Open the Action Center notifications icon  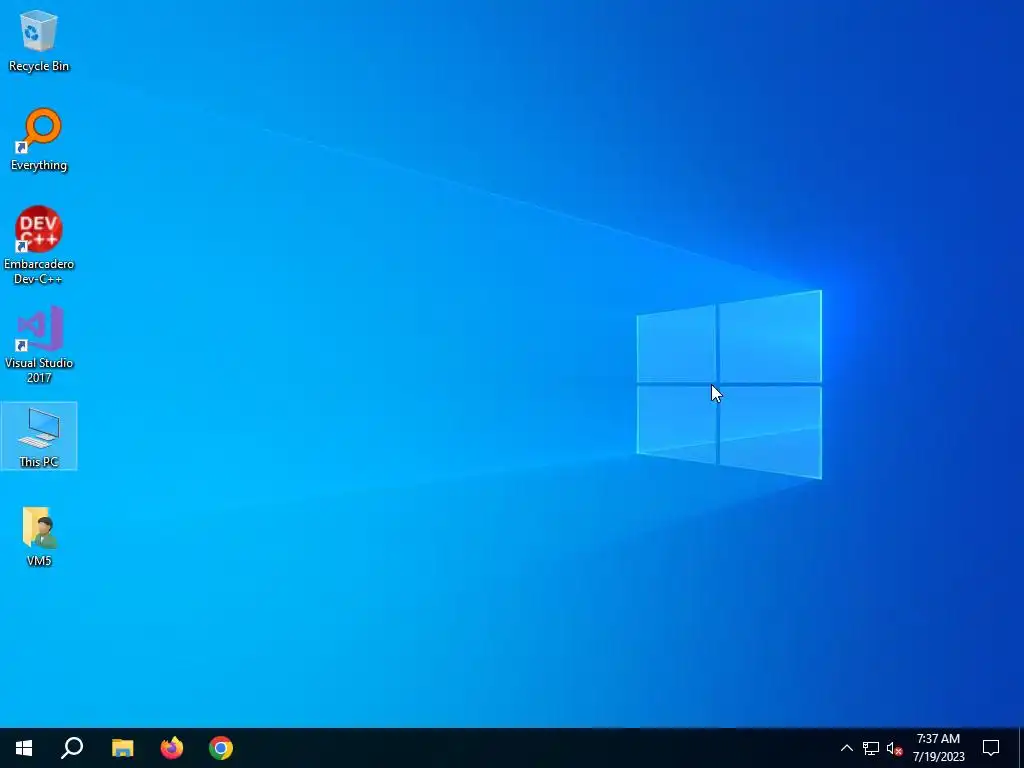pyautogui.click(x=991, y=748)
